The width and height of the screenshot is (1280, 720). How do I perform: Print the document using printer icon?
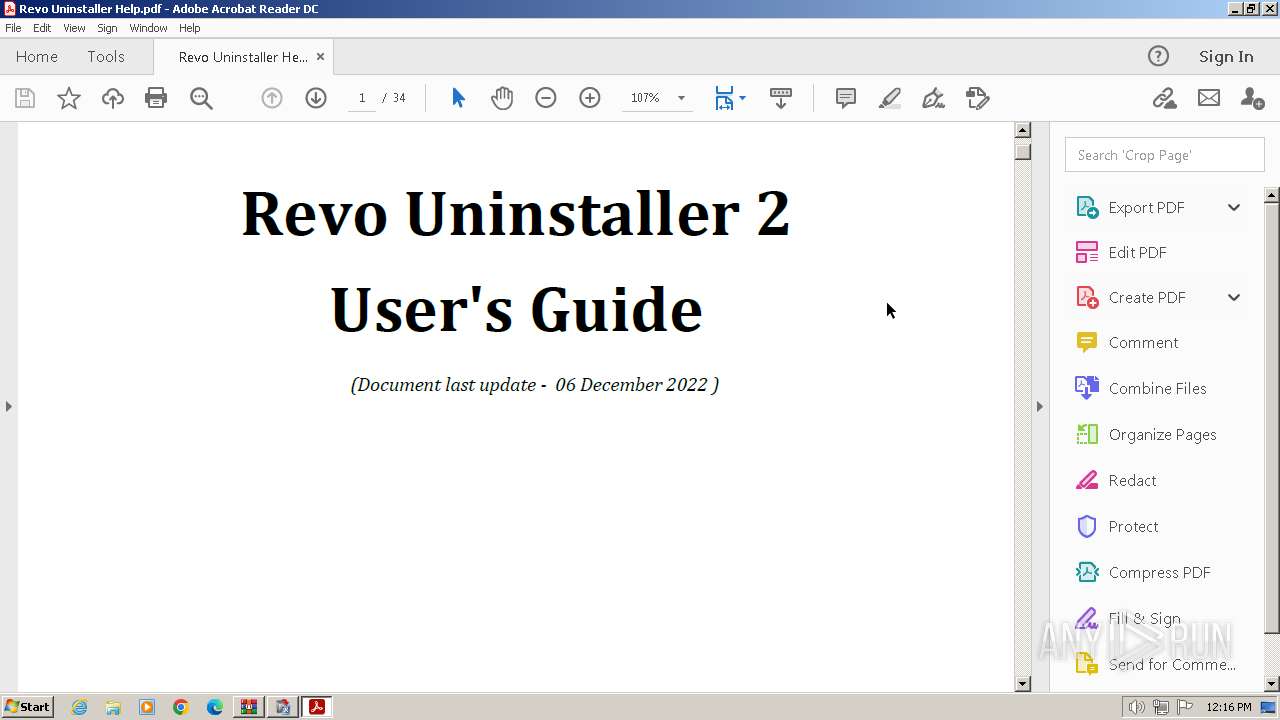tap(156, 98)
